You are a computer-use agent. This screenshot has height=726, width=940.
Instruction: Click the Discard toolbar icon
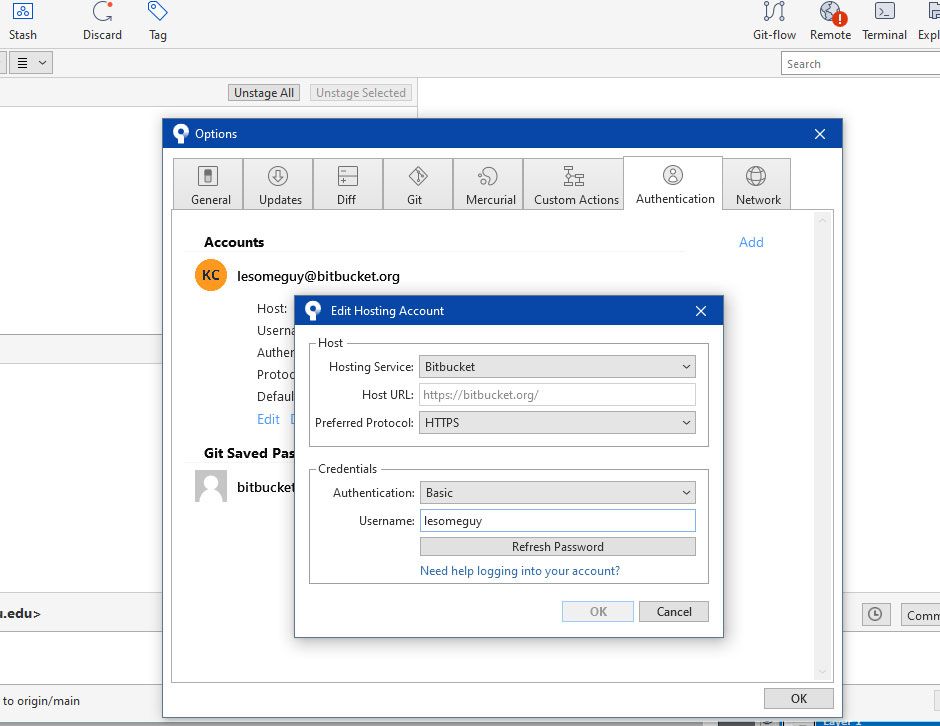[103, 21]
